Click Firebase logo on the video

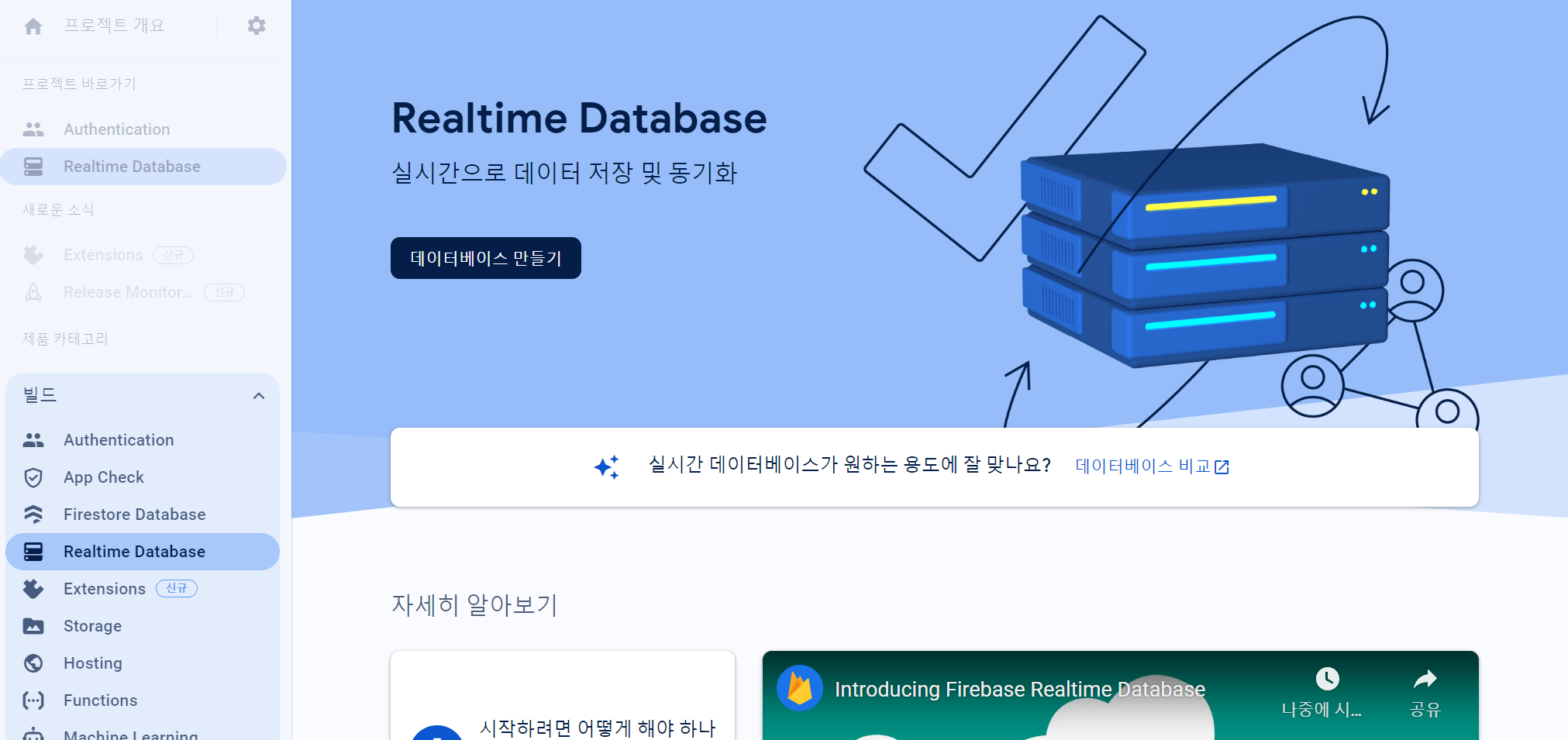click(x=800, y=688)
